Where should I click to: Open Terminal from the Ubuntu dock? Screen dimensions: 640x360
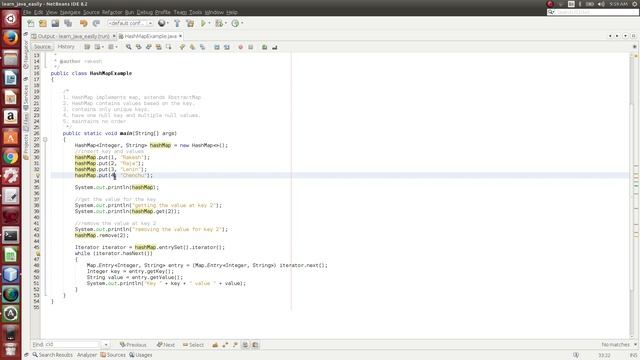[x=11, y=236]
